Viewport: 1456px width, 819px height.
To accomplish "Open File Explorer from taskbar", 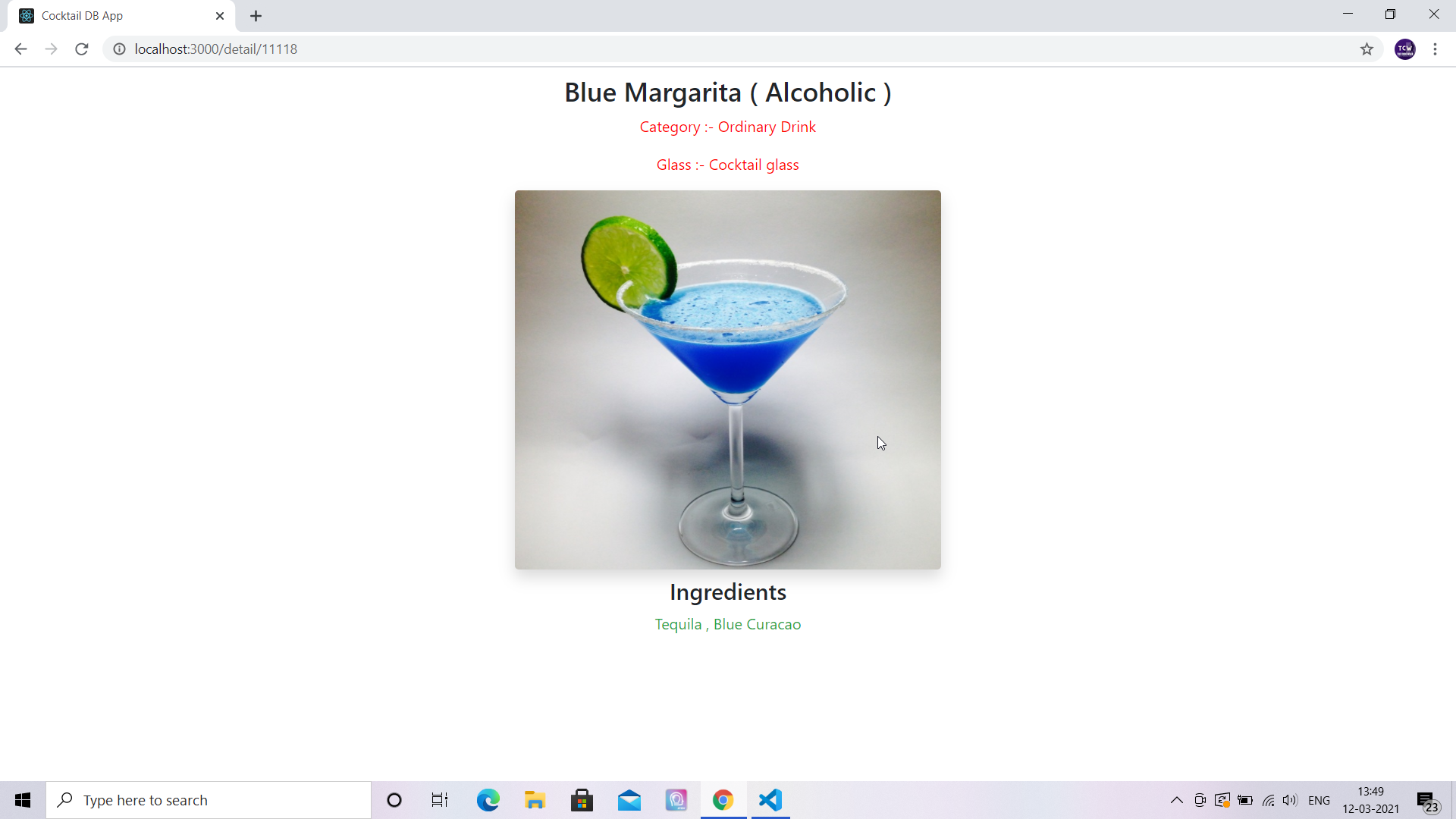I will tap(535, 800).
